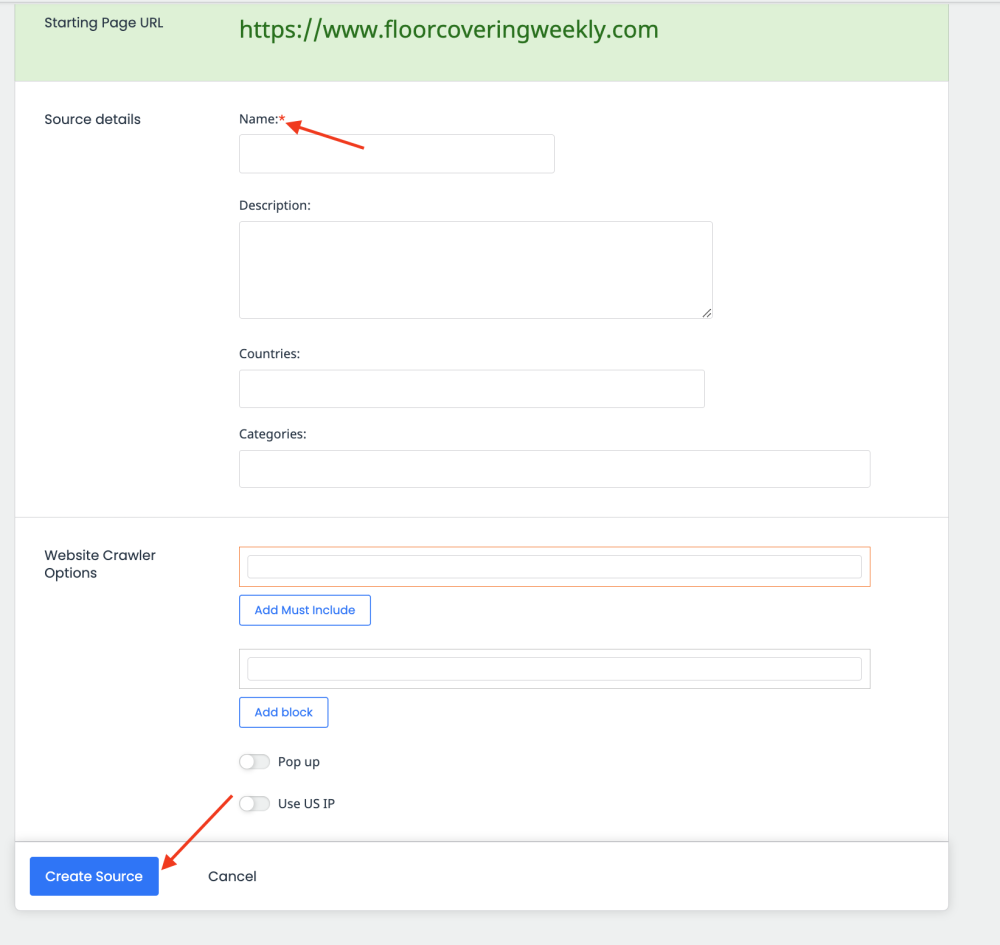Click the Create Source button

tap(93, 876)
